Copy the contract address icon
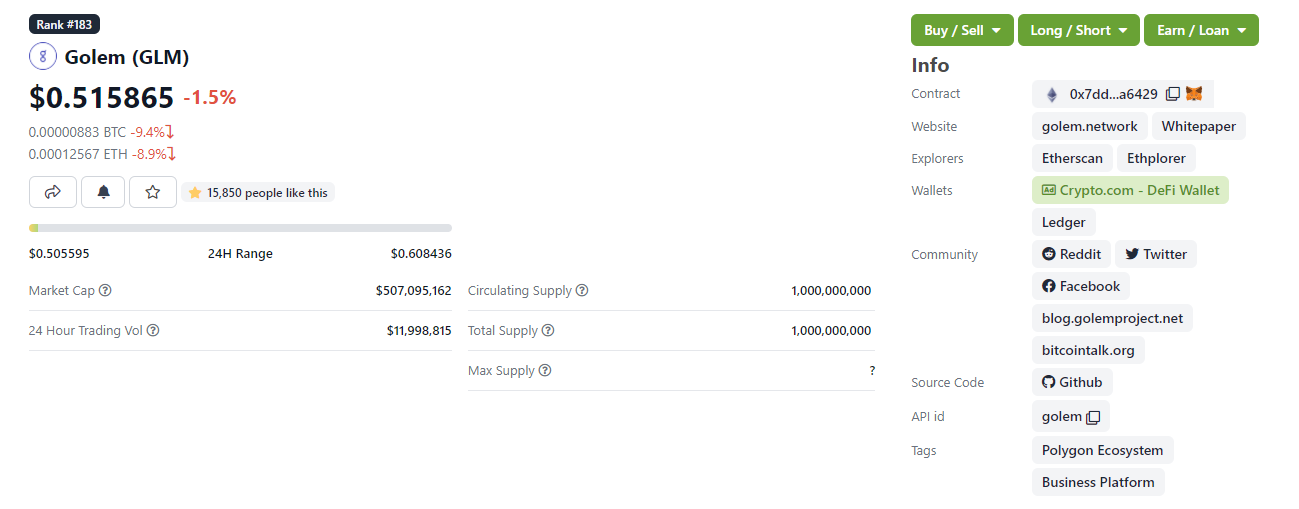 point(1173,94)
